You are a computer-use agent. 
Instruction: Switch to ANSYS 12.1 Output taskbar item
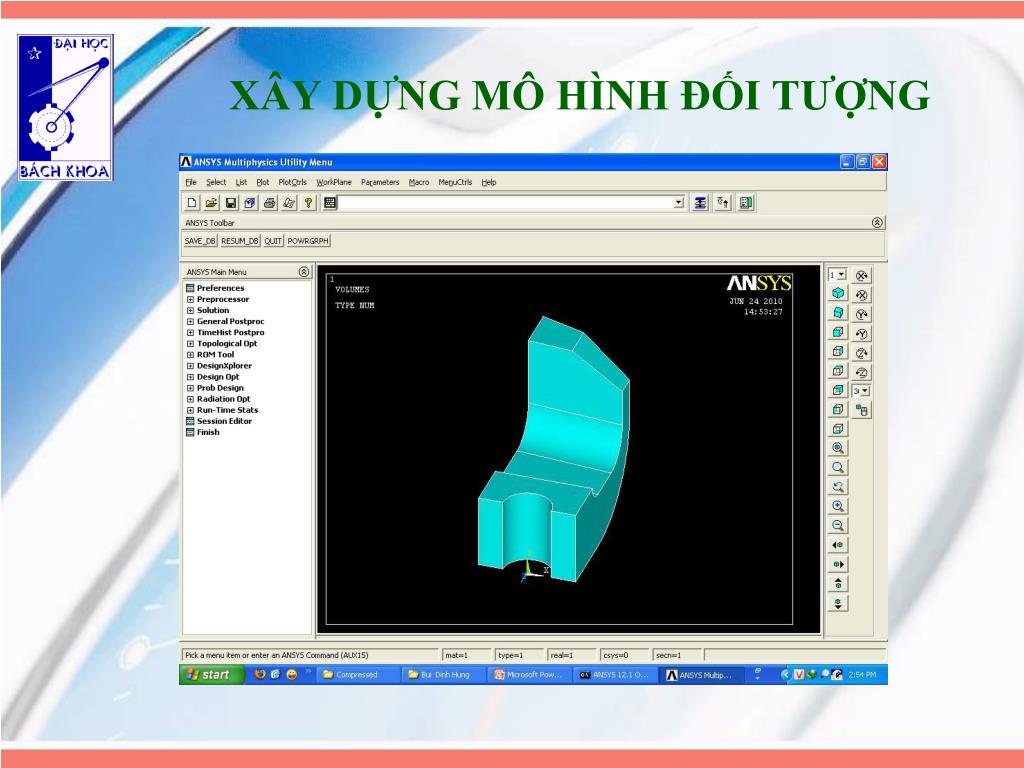tap(615, 675)
